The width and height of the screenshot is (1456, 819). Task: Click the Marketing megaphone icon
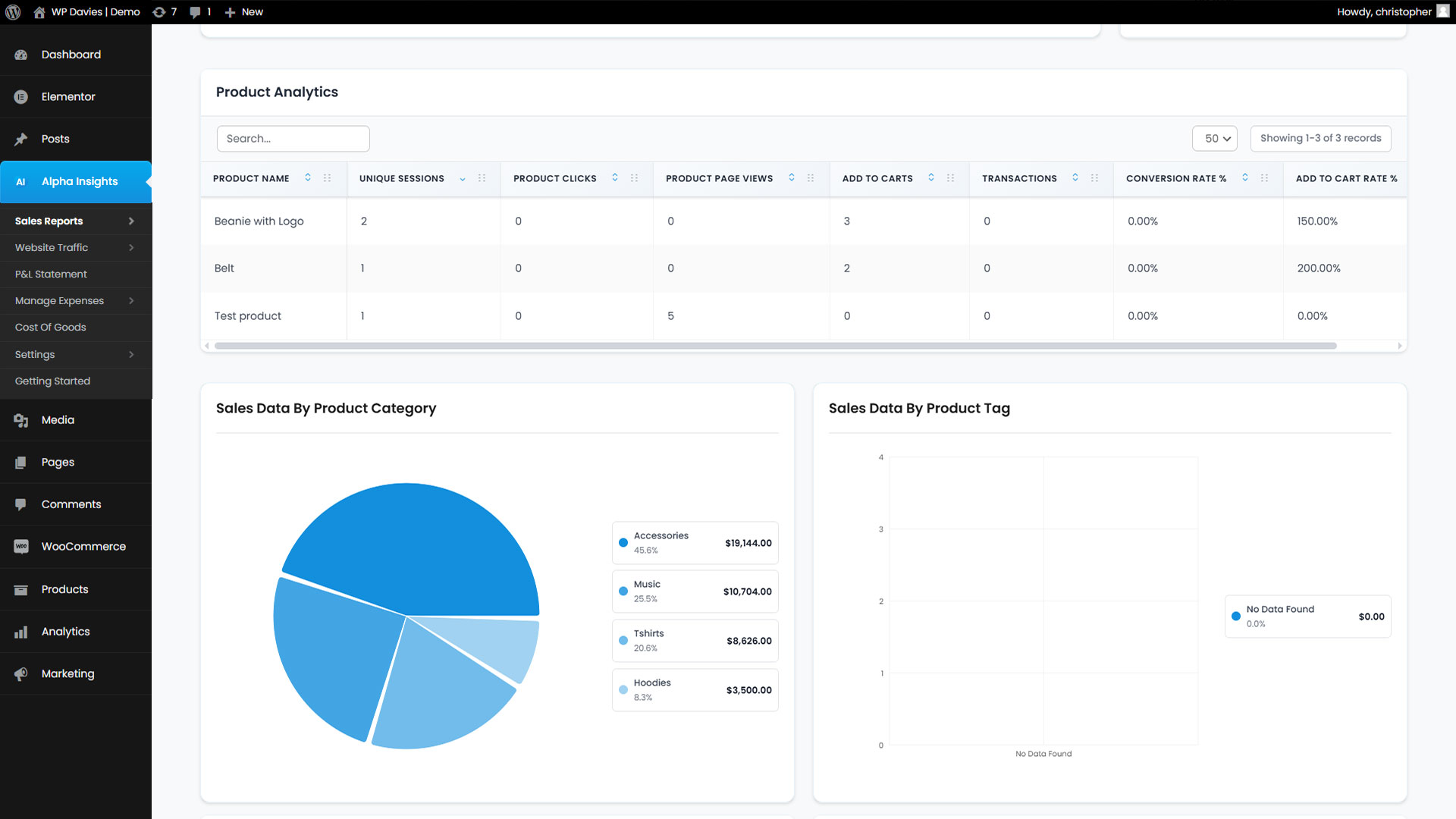pos(21,674)
